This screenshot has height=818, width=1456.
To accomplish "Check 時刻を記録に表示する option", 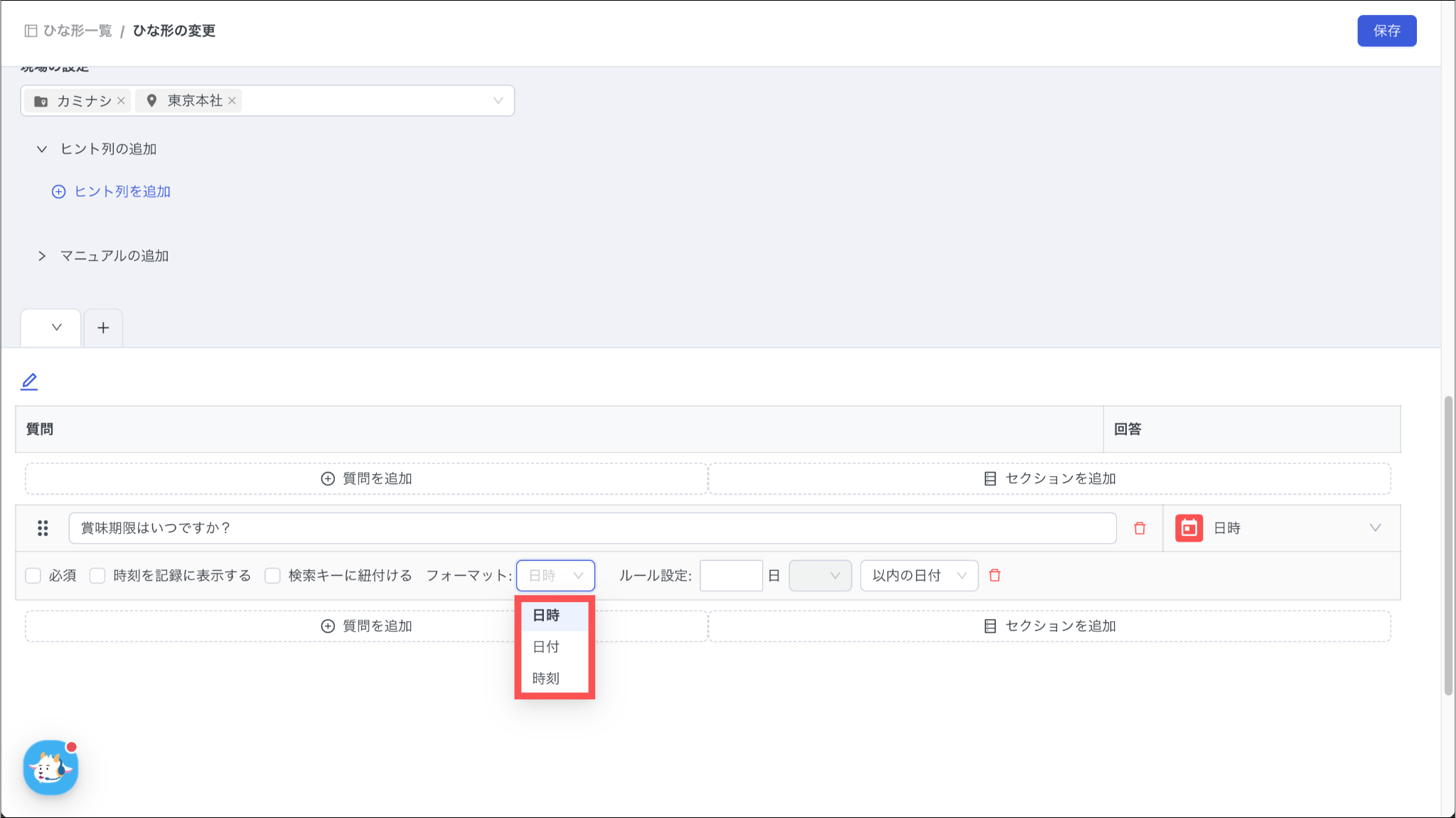I will (97, 576).
